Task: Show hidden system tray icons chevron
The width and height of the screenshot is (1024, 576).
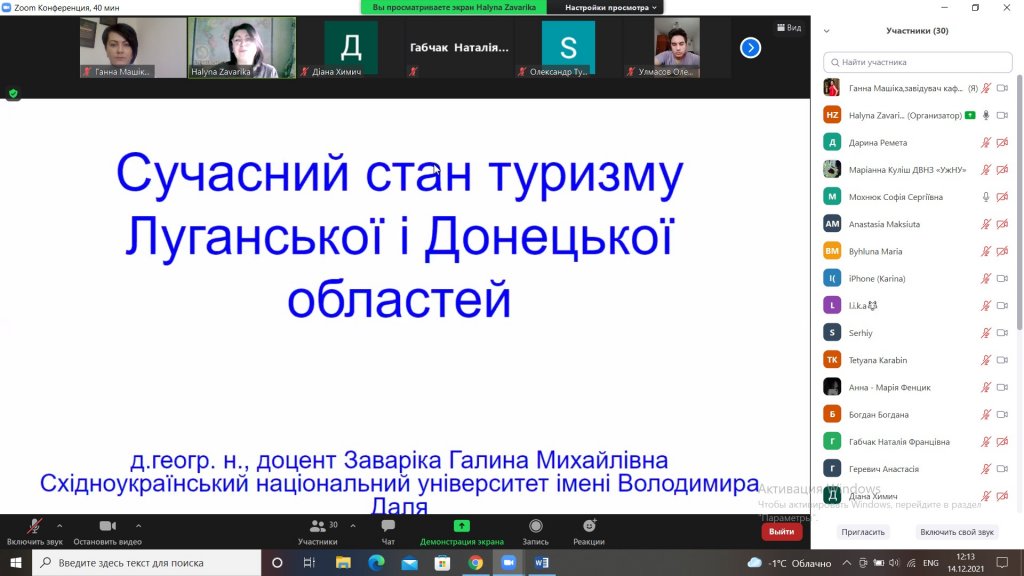Action: click(846, 562)
